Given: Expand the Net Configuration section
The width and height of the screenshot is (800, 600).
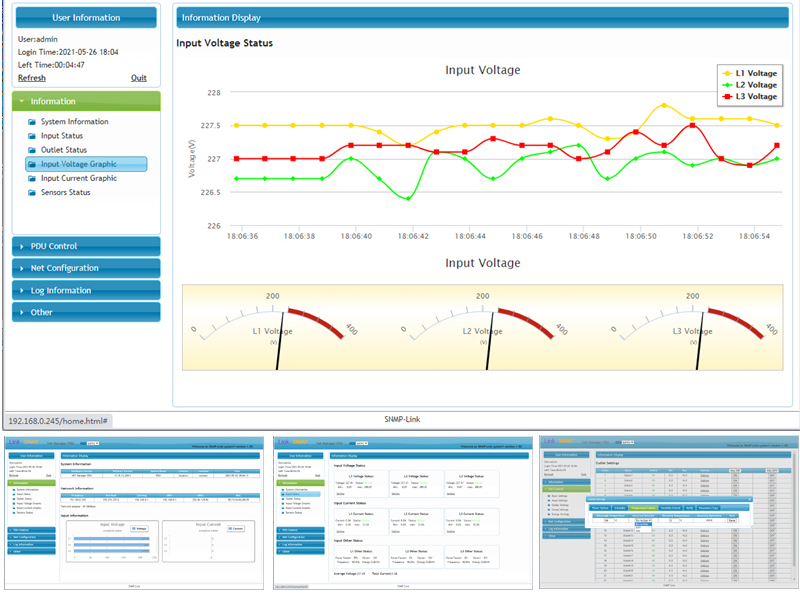Looking at the screenshot, I should (86, 268).
